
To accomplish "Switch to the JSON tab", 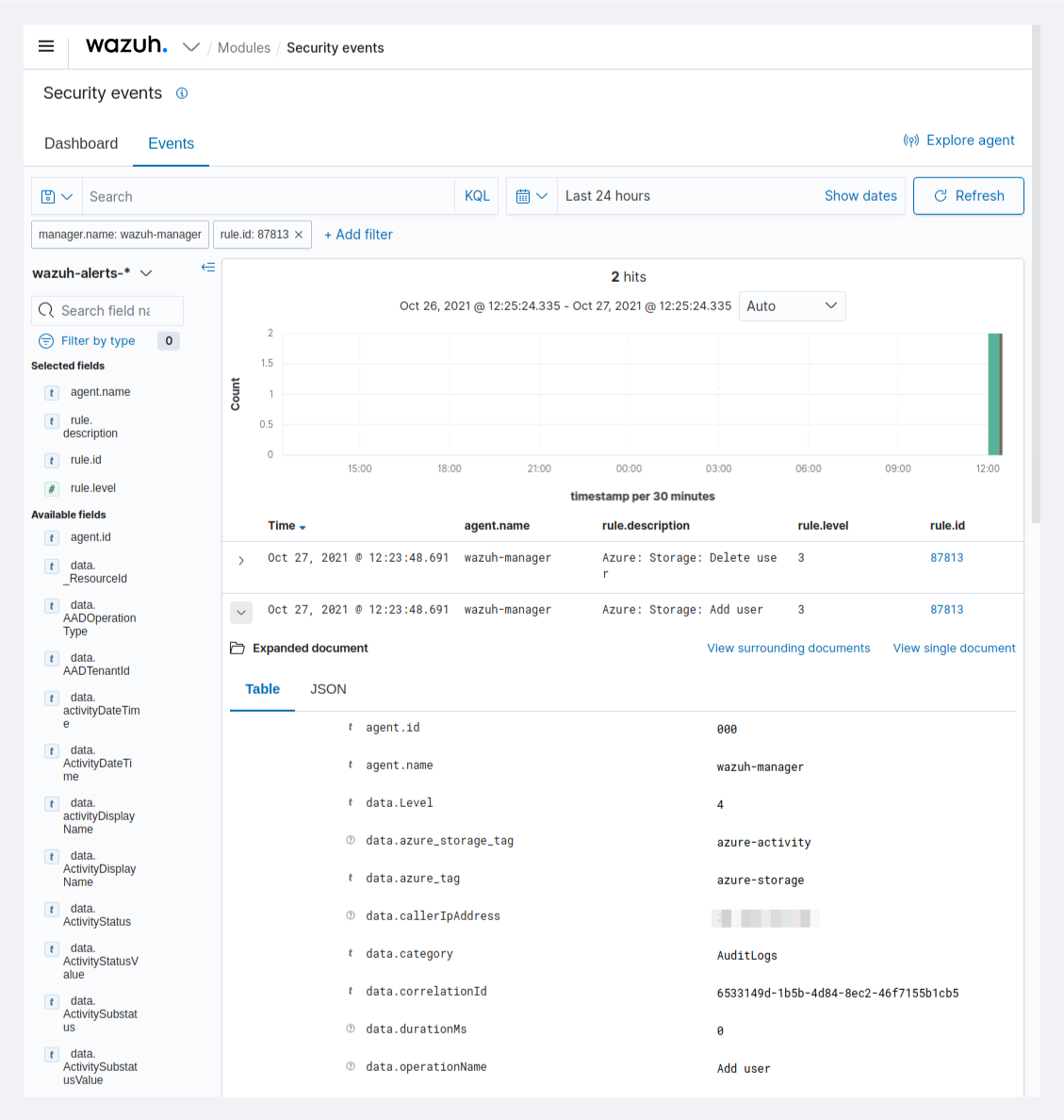I will tap(328, 689).
